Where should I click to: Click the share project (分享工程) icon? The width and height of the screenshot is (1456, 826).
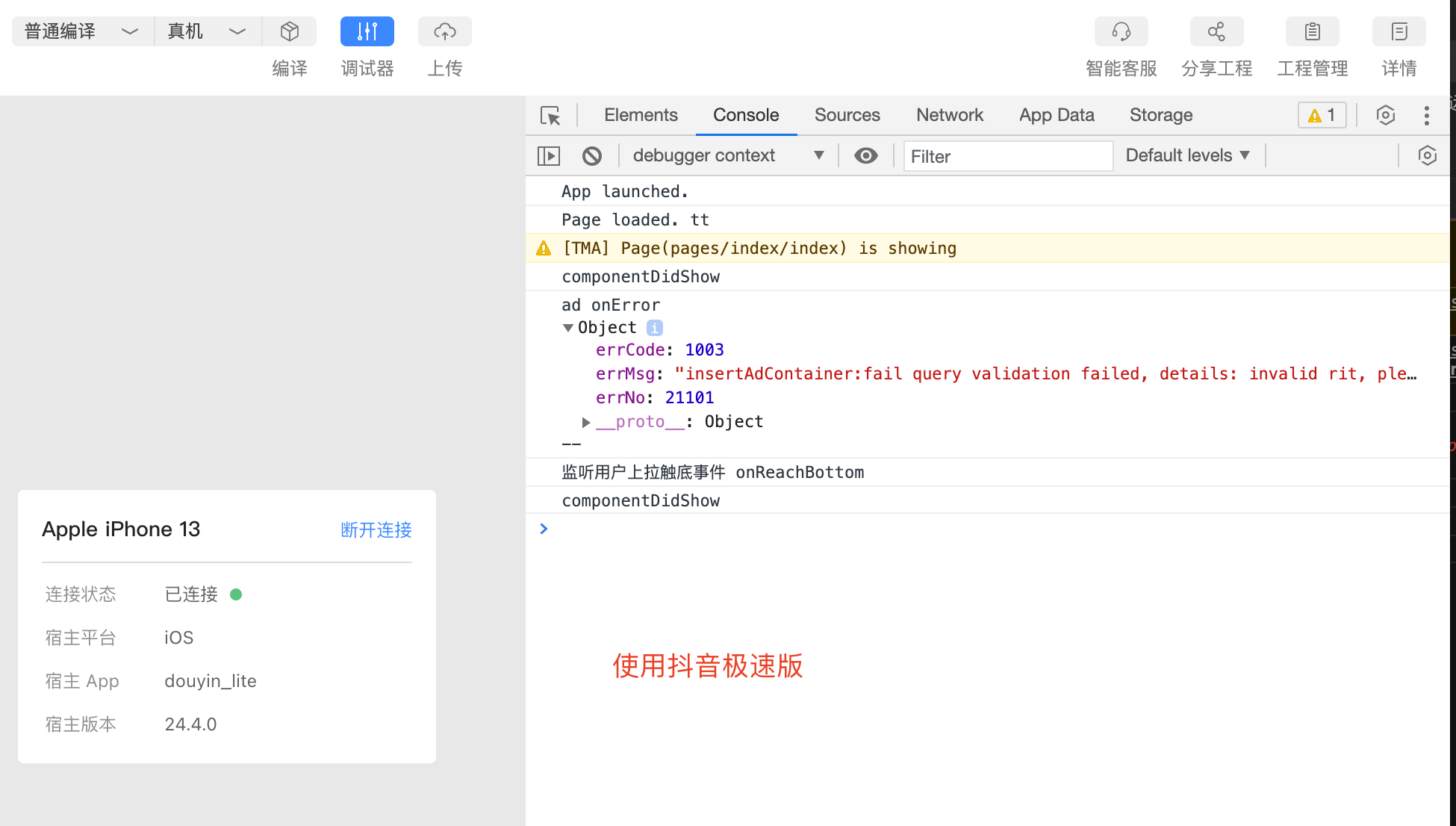[1216, 31]
